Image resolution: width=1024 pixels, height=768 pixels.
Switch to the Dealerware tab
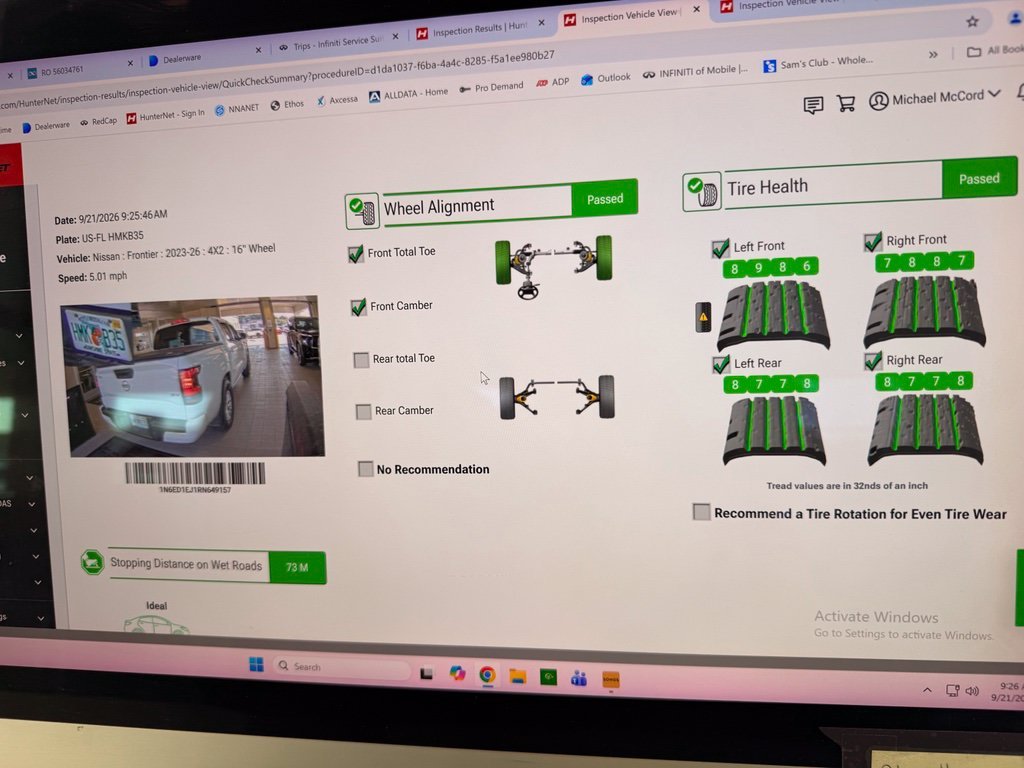(204, 57)
